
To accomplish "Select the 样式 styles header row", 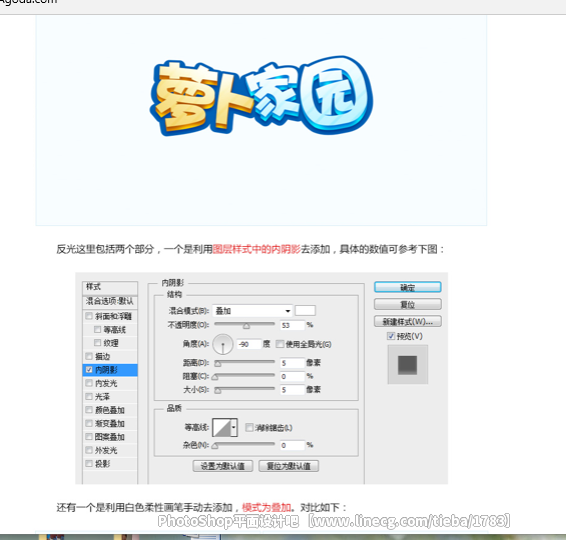I will point(110,287).
